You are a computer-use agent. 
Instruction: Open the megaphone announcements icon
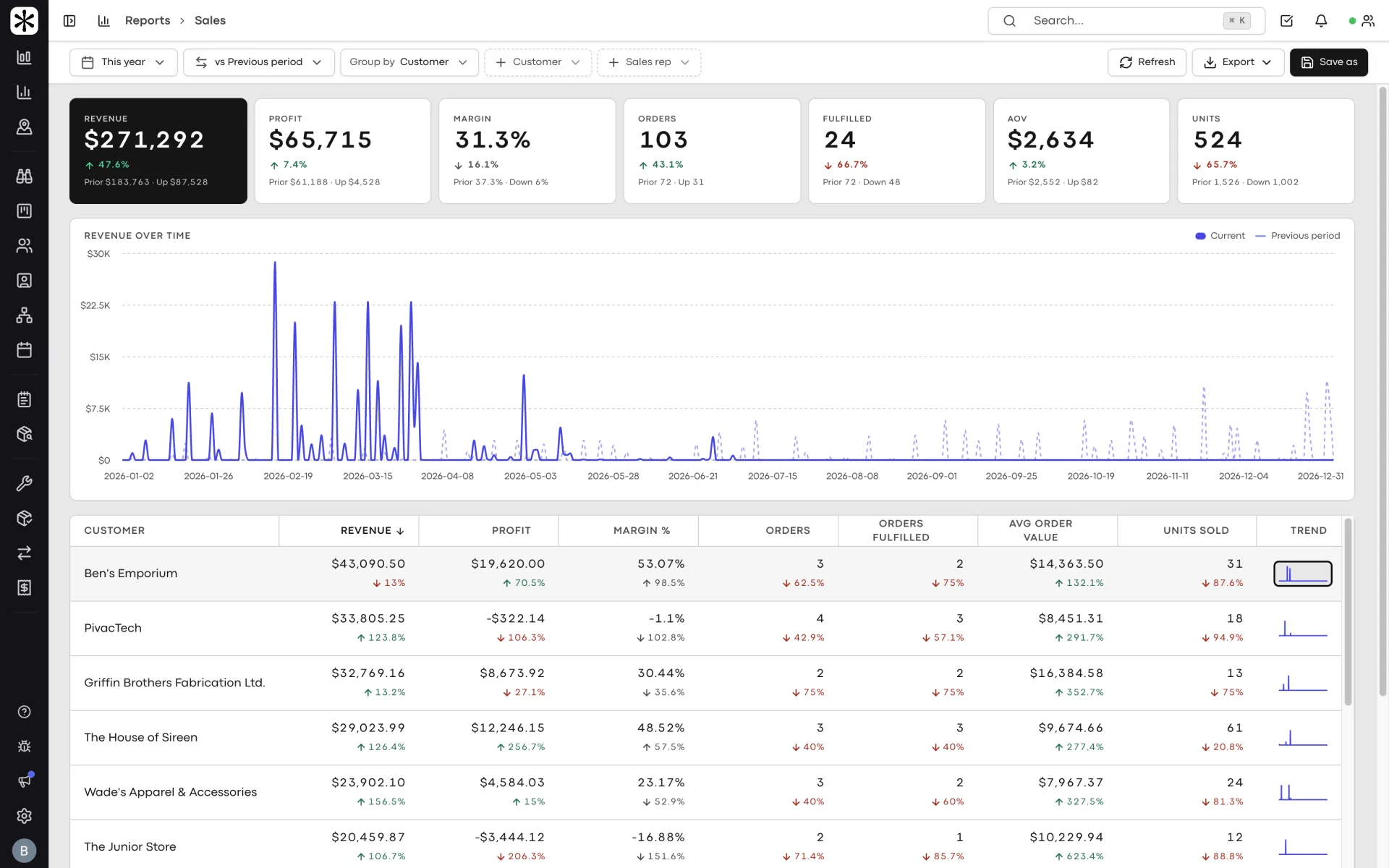click(24, 781)
